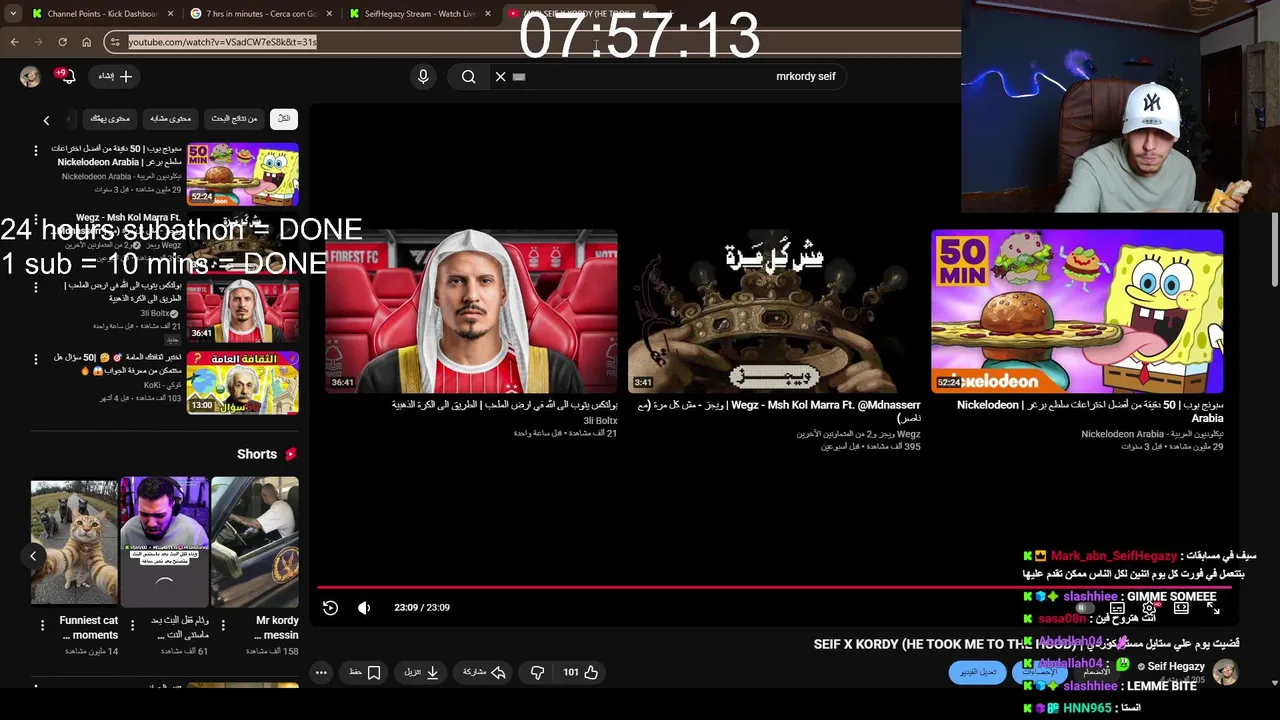Dislike the video

[537, 673]
